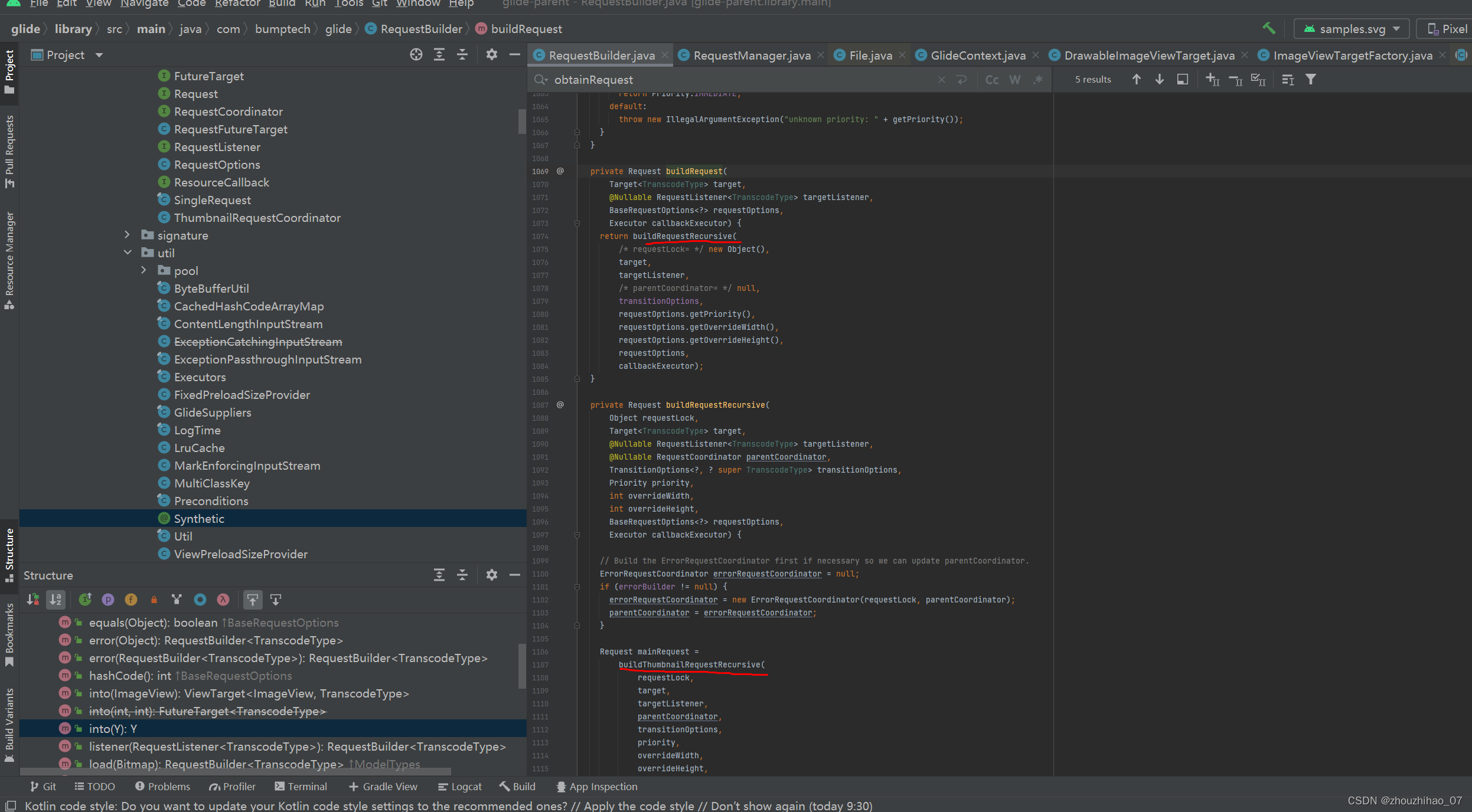This screenshot has height=812, width=1472.
Task: Click Expand All in Project panel
Action: [x=439, y=55]
